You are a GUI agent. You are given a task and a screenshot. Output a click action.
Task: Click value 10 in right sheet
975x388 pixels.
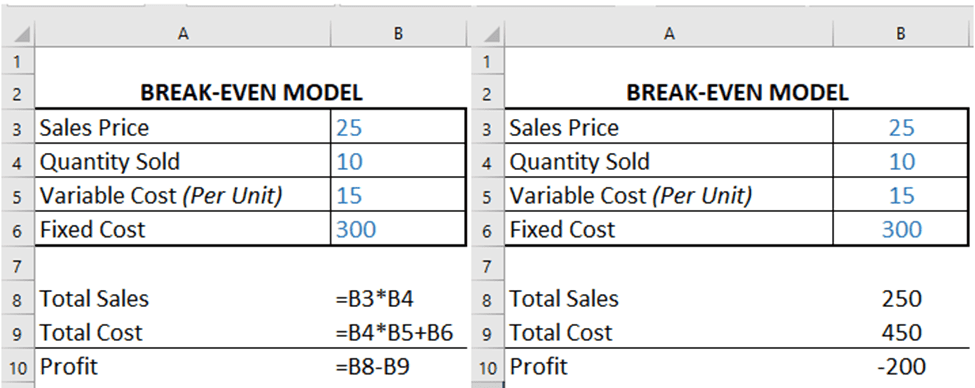coord(902,162)
